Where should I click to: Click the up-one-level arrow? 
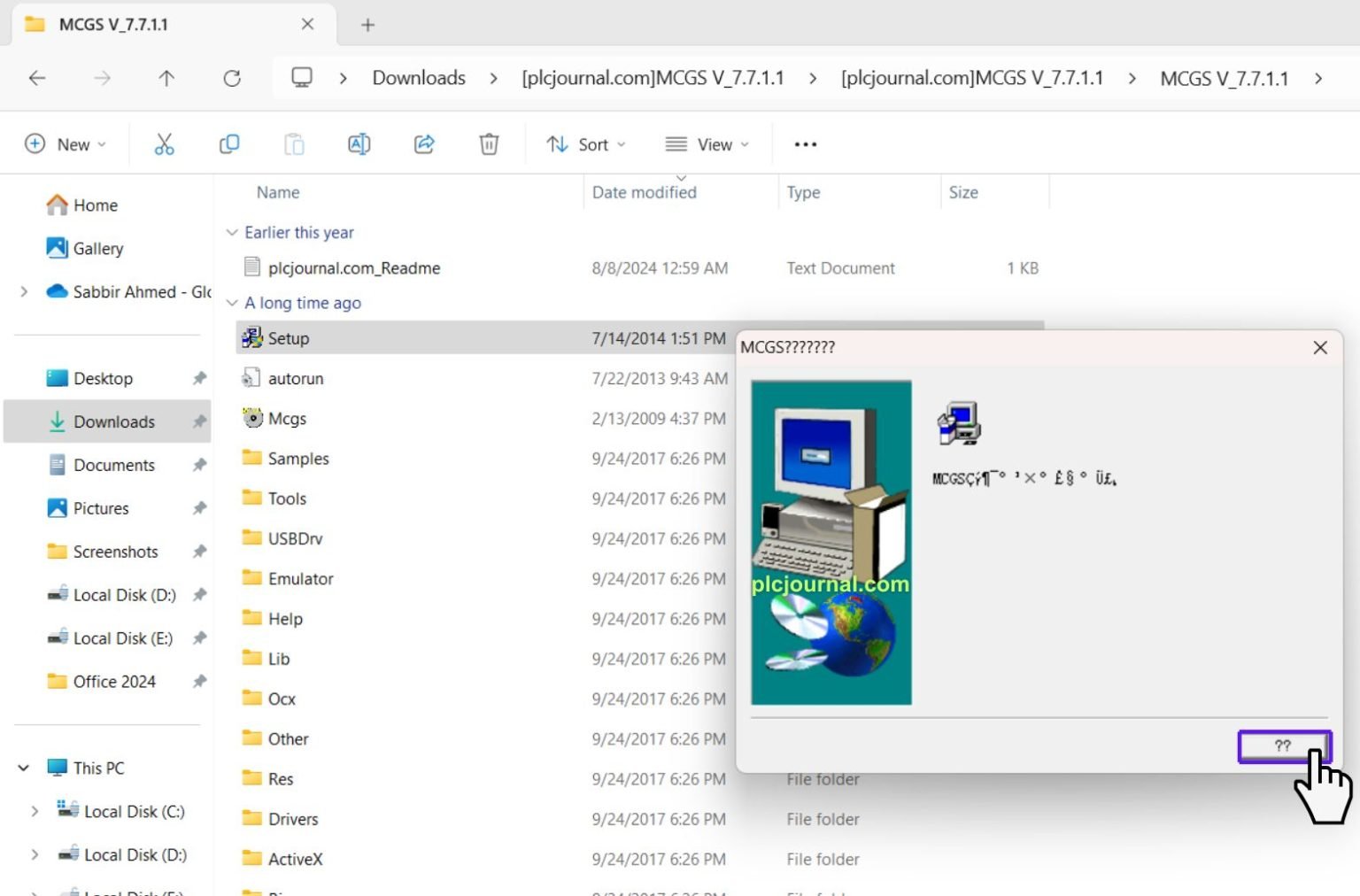166,78
